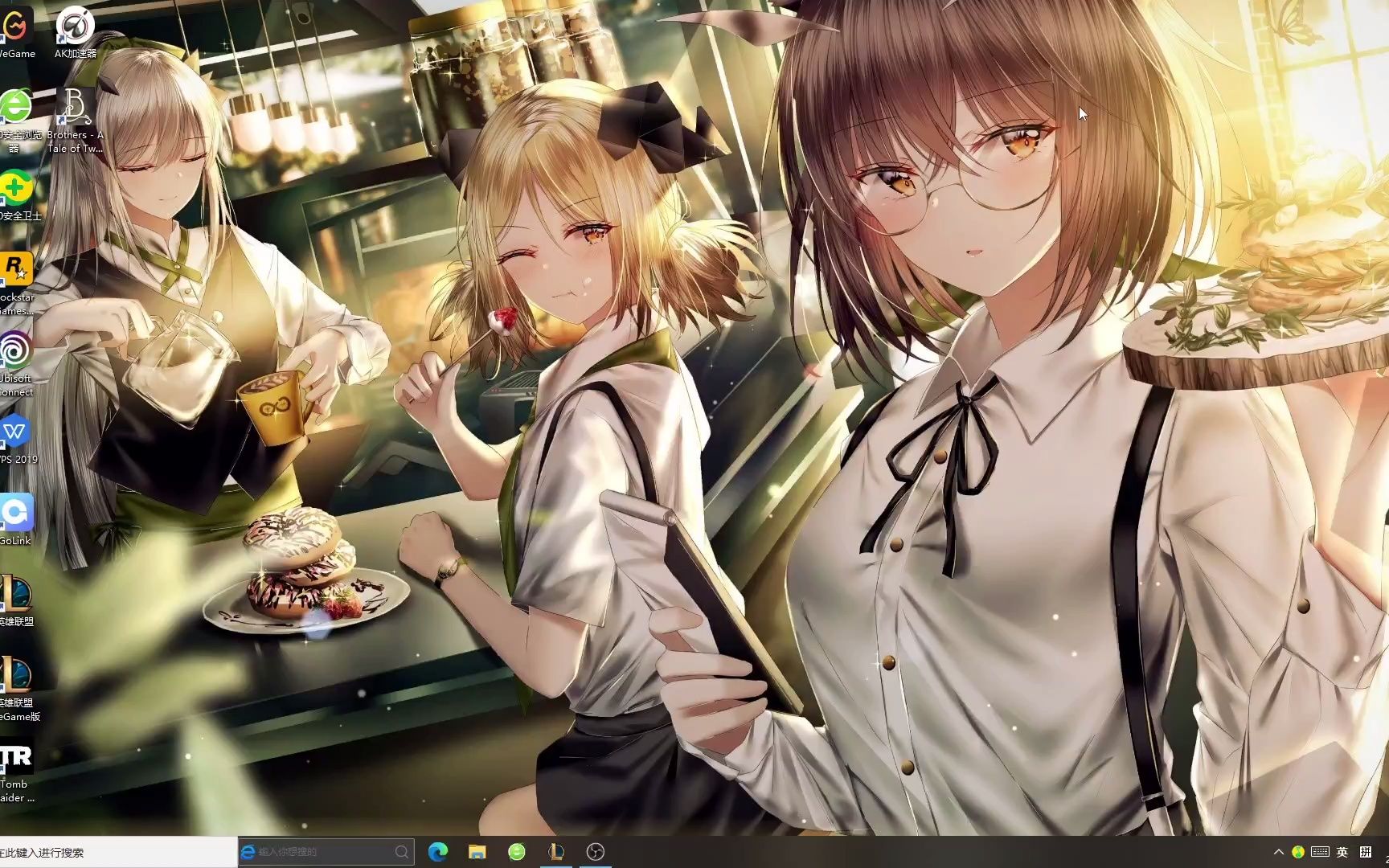Click the IE browser search input field

click(x=325, y=852)
